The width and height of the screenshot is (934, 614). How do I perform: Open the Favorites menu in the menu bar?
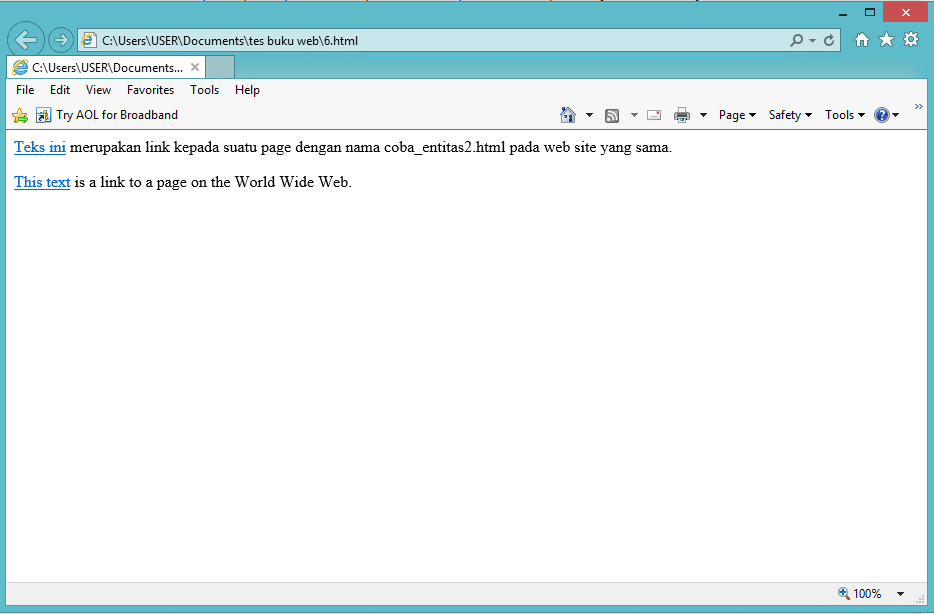pyautogui.click(x=150, y=90)
